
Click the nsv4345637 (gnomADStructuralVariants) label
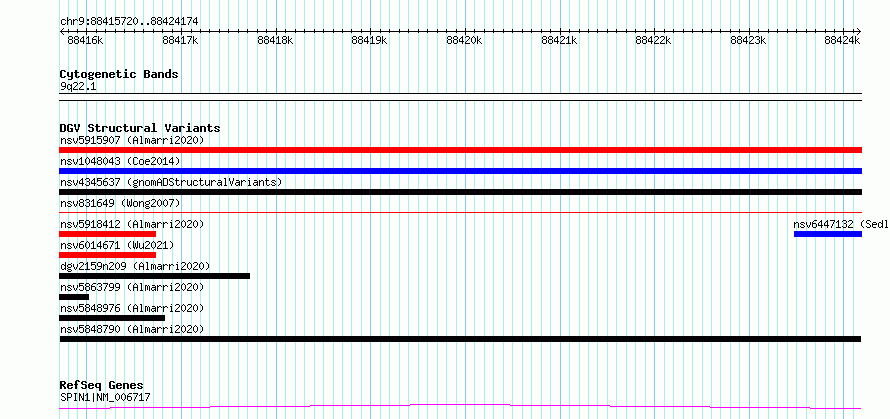(171, 182)
